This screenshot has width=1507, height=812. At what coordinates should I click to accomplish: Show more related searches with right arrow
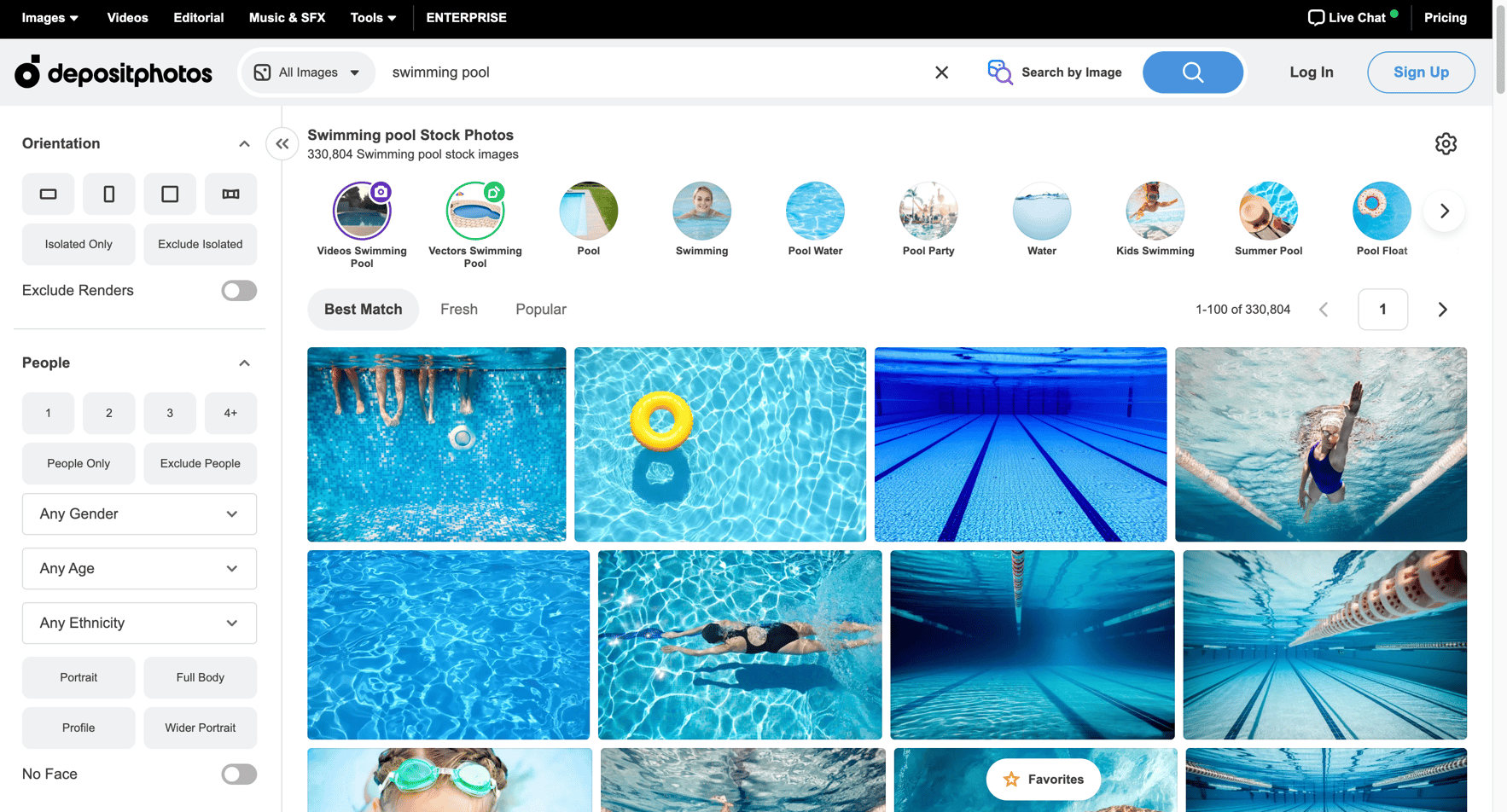point(1444,211)
